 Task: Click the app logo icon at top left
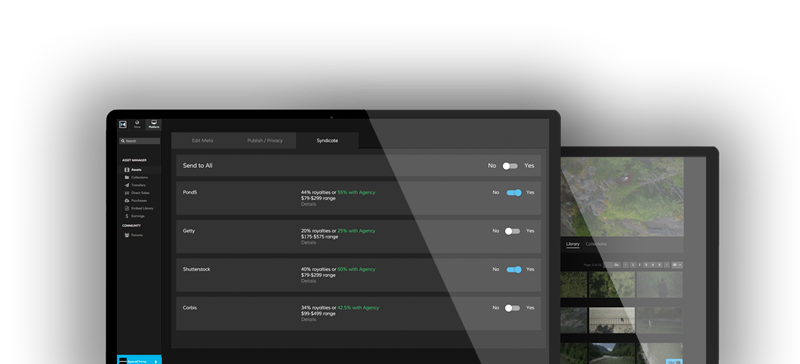pos(123,124)
